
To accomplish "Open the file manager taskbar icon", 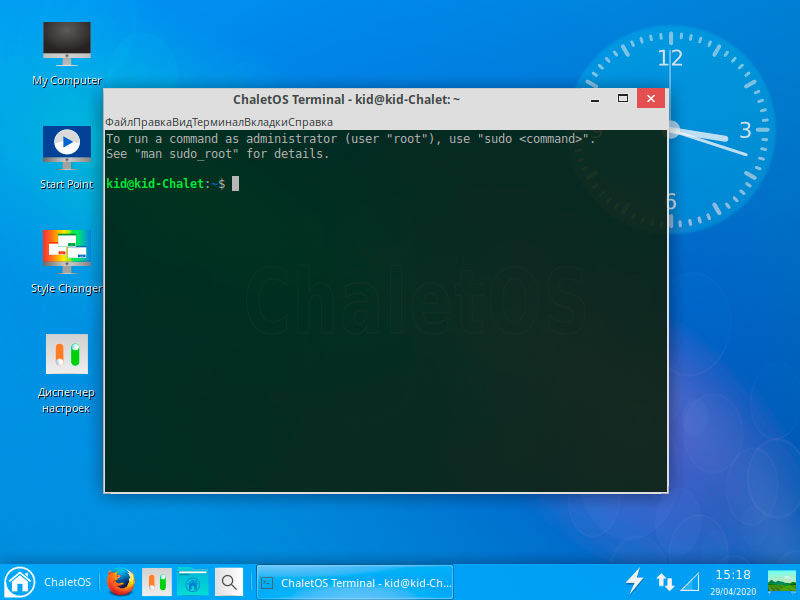I will pyautogui.click(x=192, y=581).
